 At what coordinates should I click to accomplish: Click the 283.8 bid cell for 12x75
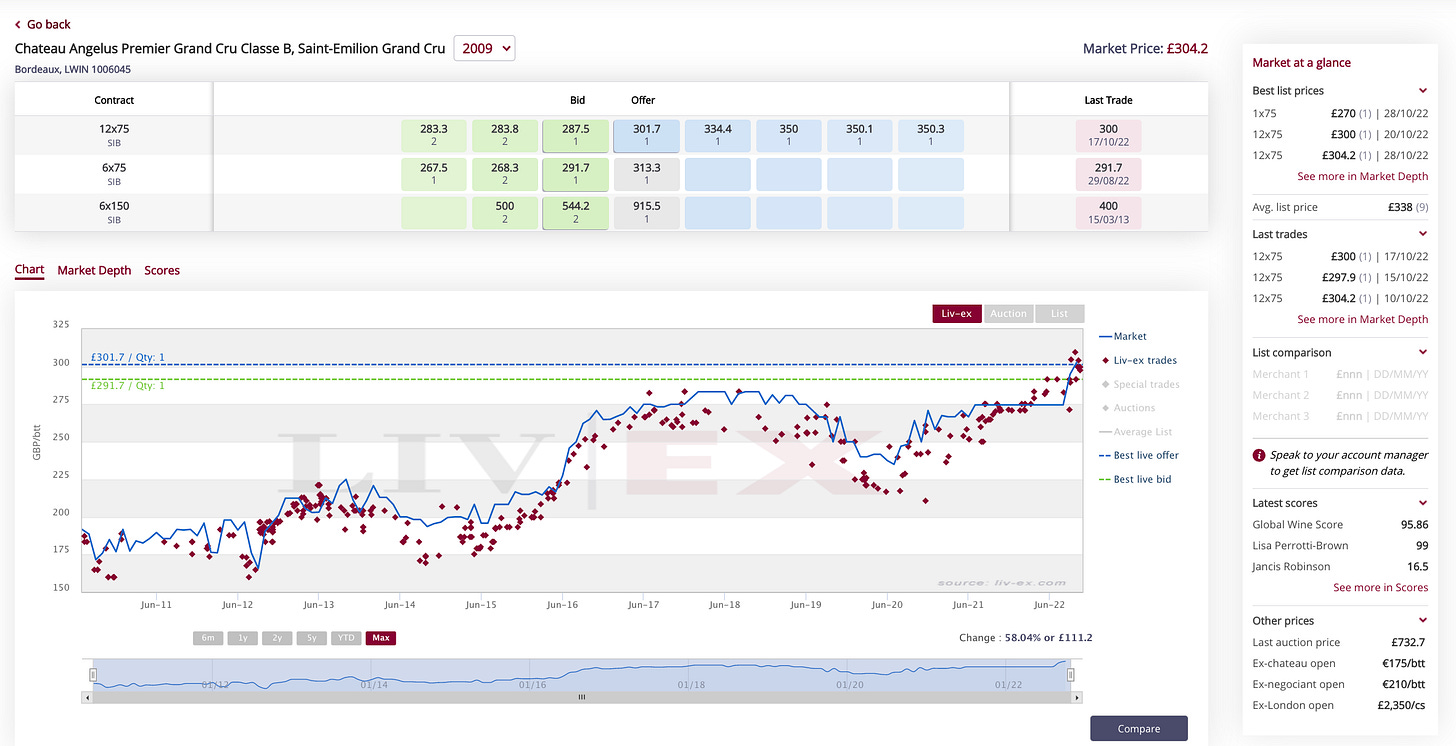(505, 136)
